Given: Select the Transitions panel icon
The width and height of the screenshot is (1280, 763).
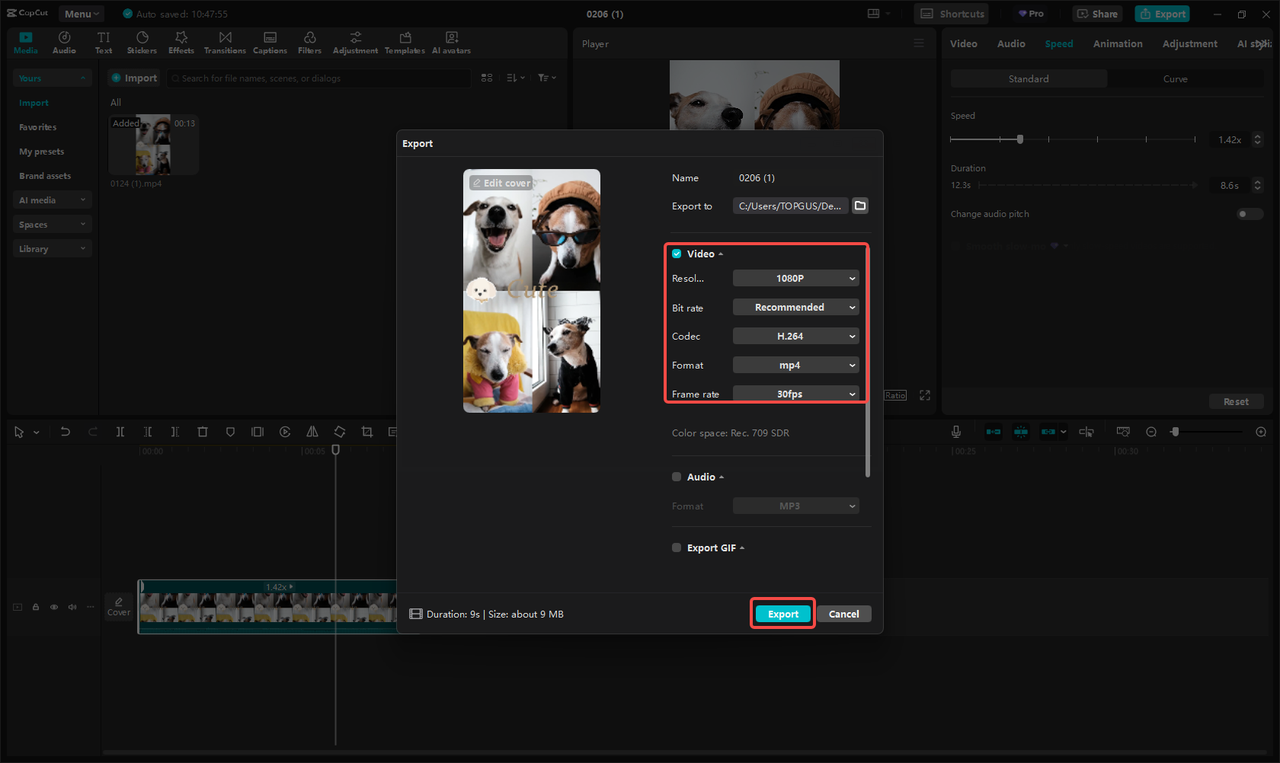Looking at the screenshot, I should [x=224, y=41].
